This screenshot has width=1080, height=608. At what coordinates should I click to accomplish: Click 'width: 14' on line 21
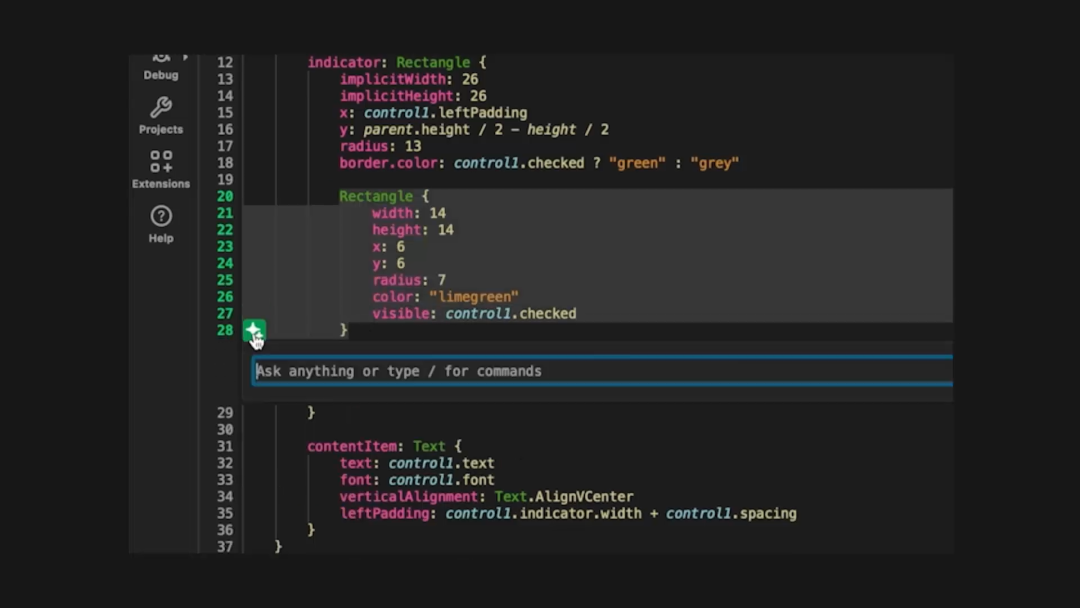[409, 213]
